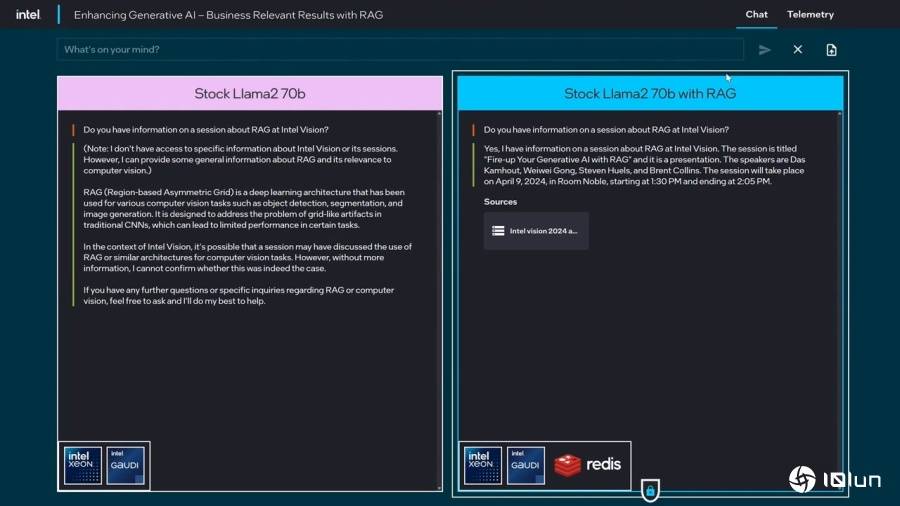Click the paragraph starting "If you have any further questions"

(x=239, y=295)
